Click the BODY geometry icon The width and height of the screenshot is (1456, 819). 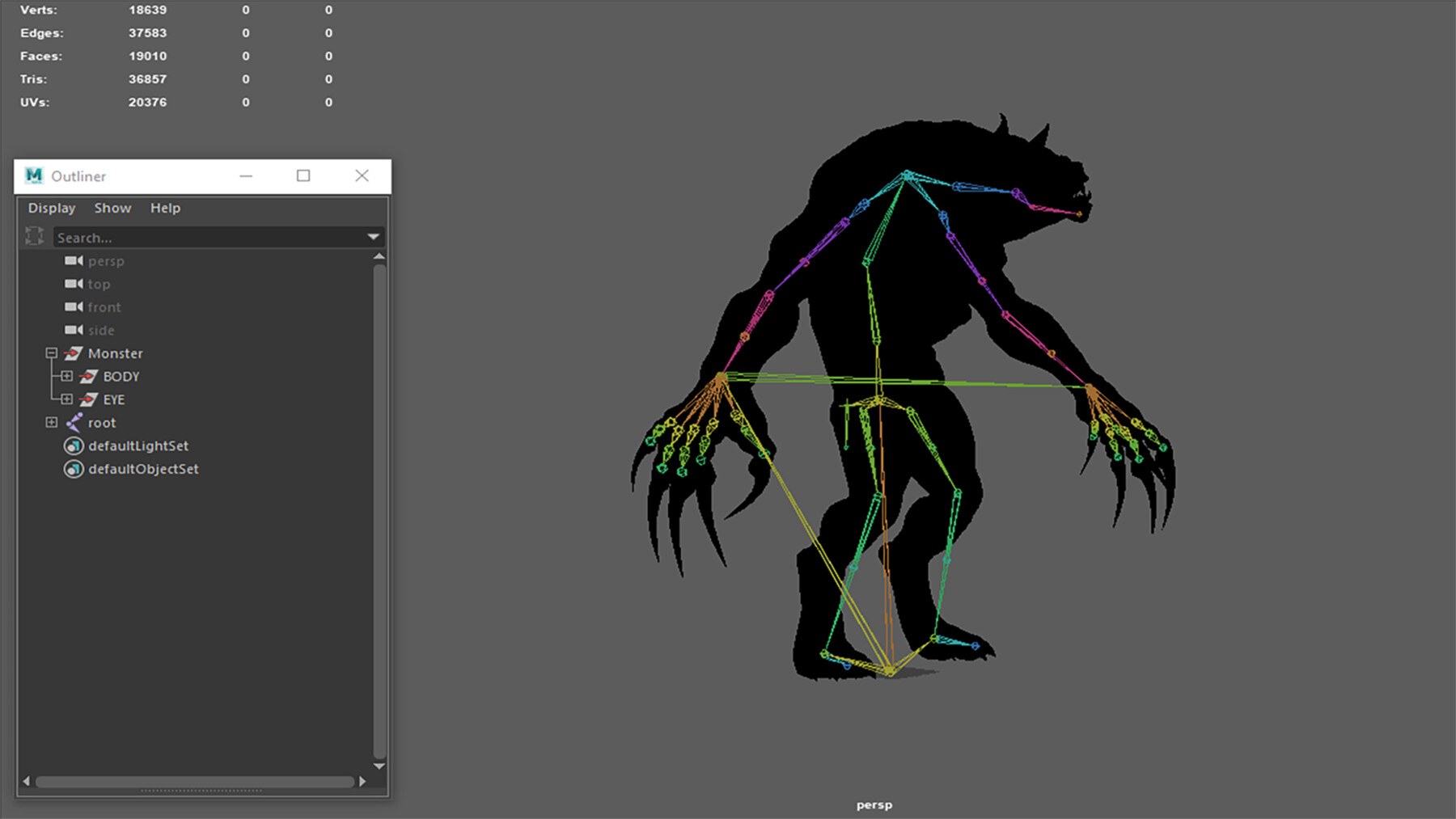tap(88, 376)
